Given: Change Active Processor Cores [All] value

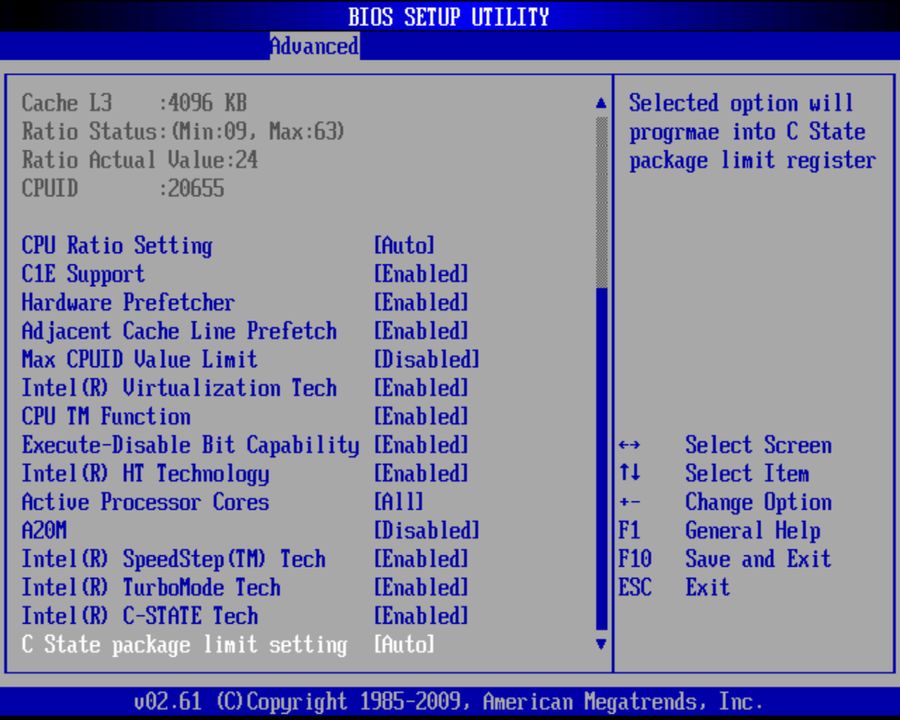Looking at the screenshot, I should [x=399, y=502].
